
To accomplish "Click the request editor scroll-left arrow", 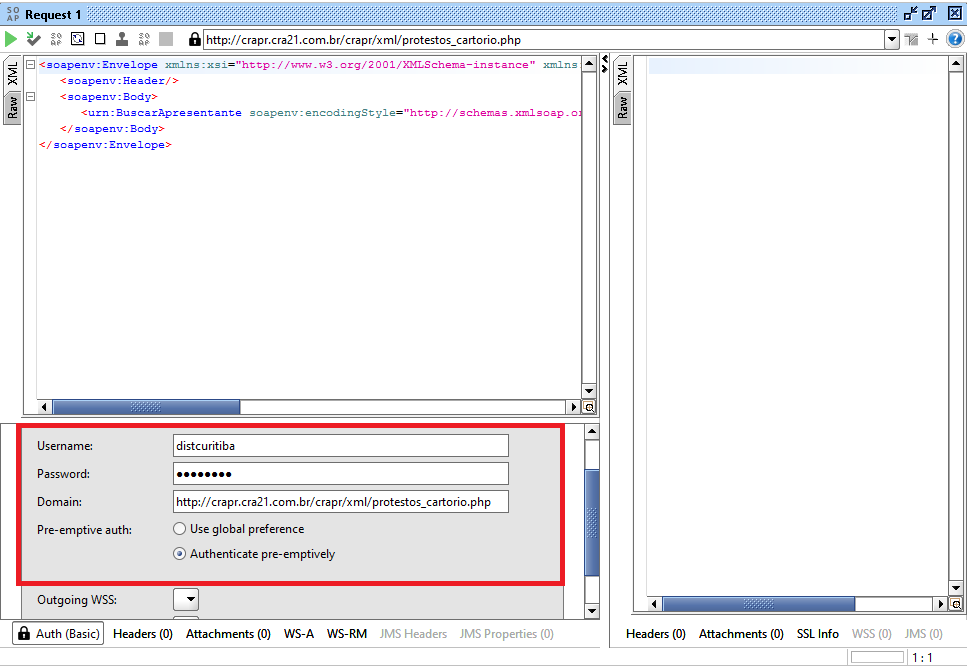I will click(44, 407).
